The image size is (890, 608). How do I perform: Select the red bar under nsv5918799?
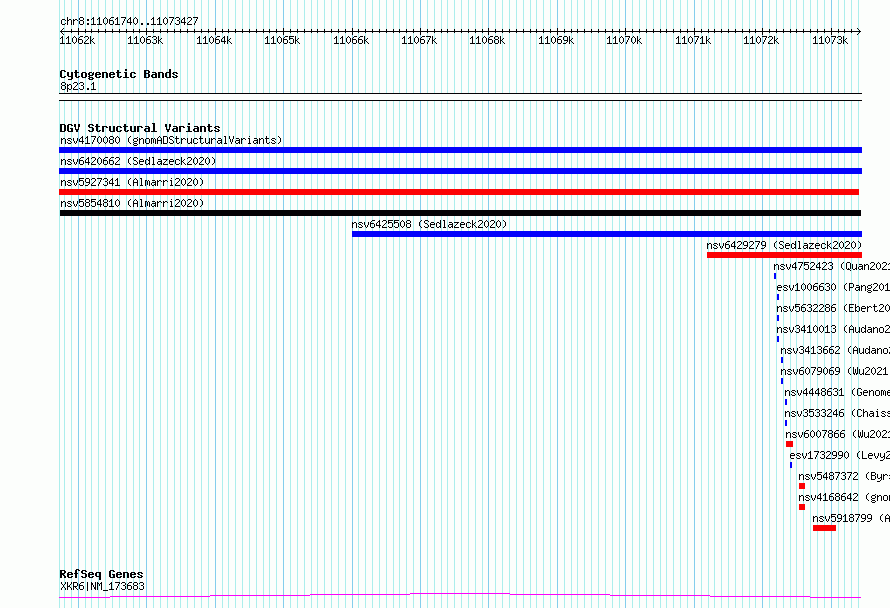click(x=824, y=528)
